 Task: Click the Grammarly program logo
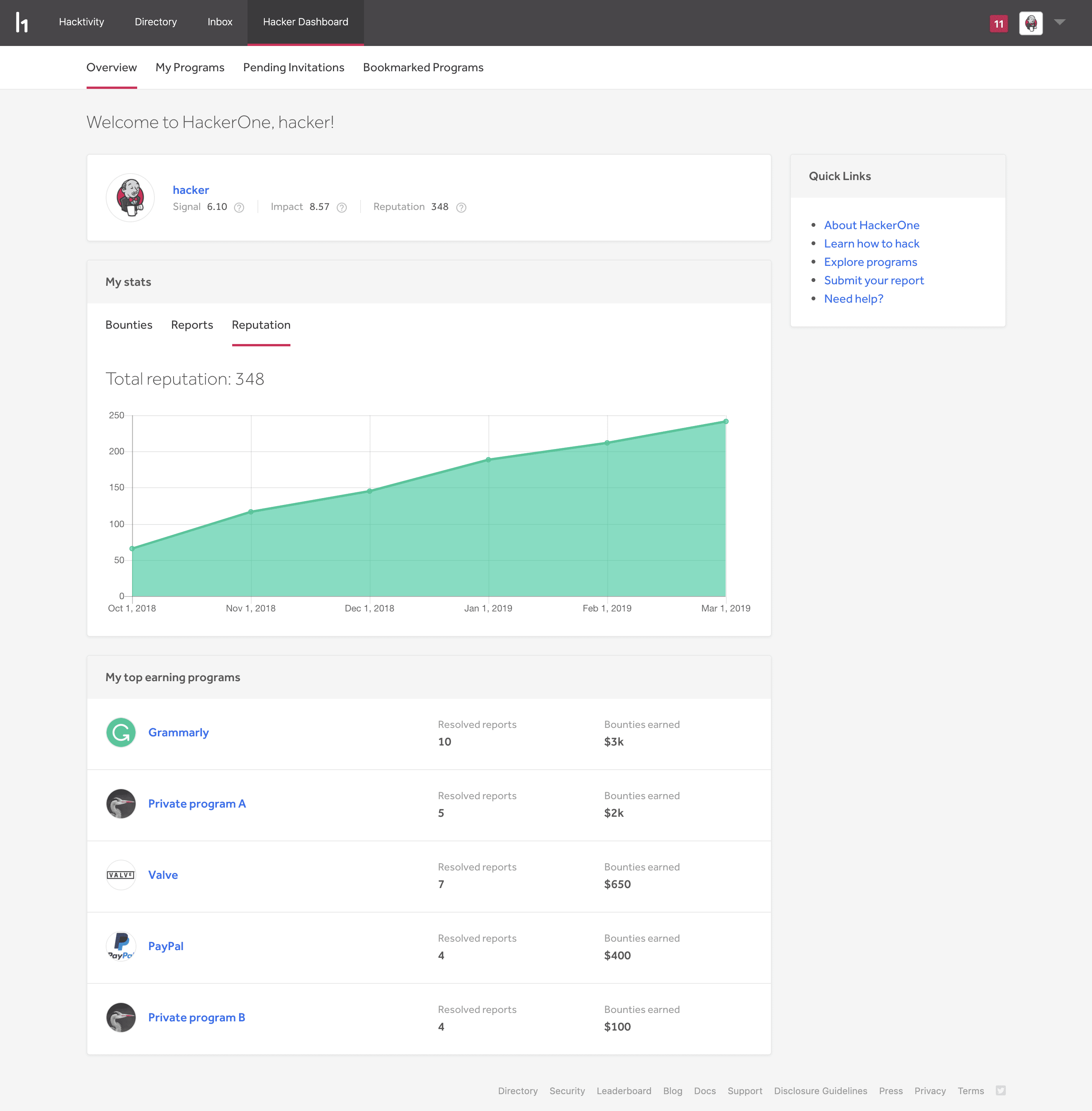(121, 732)
